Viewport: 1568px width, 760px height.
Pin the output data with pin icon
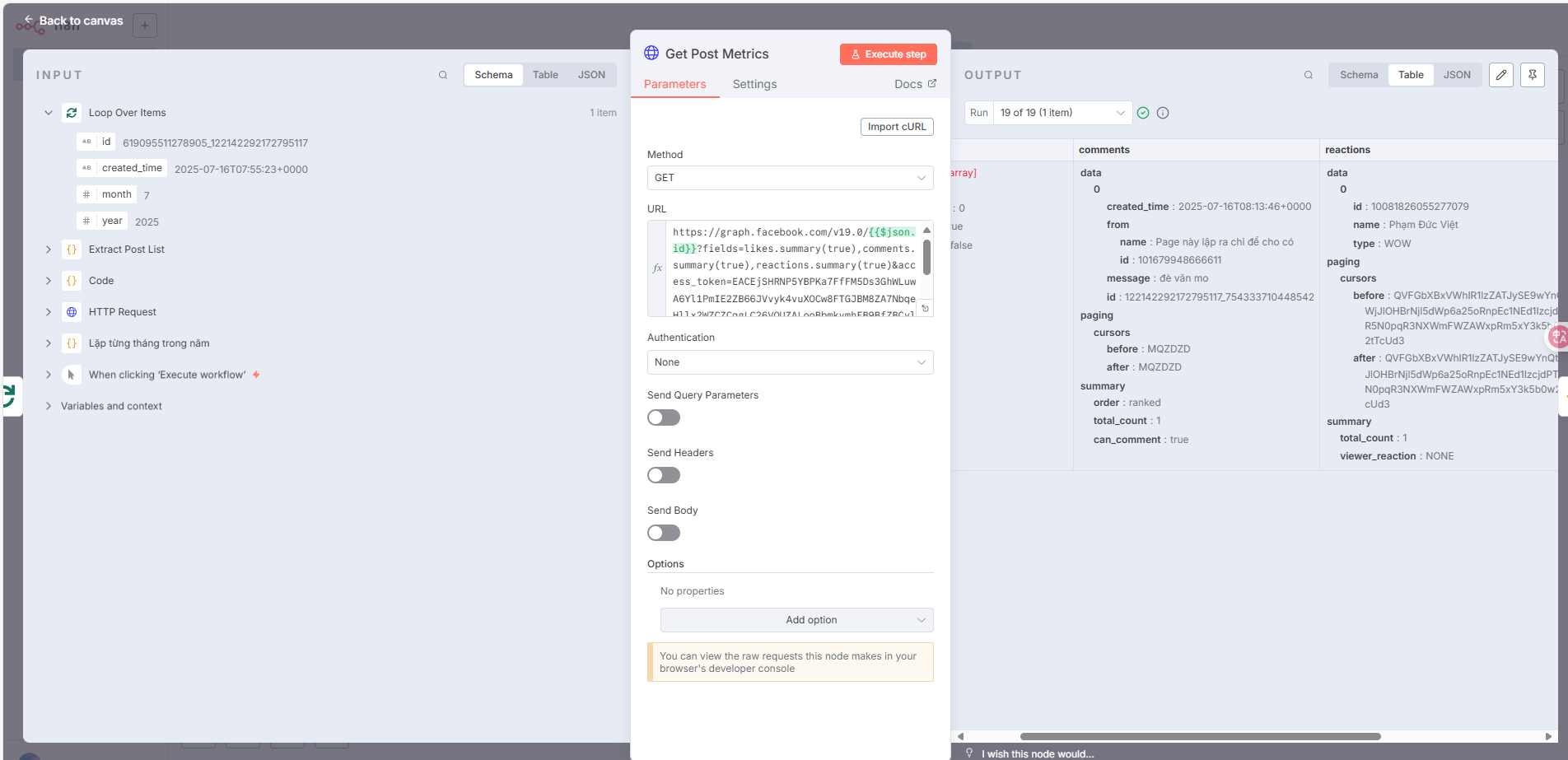1533,75
